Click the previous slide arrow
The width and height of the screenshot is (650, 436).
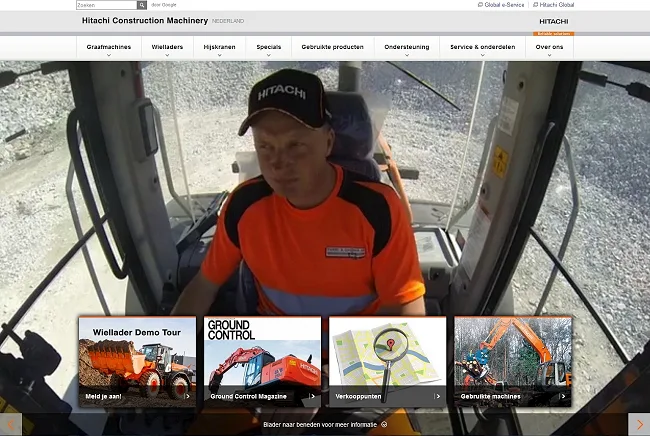(11, 425)
